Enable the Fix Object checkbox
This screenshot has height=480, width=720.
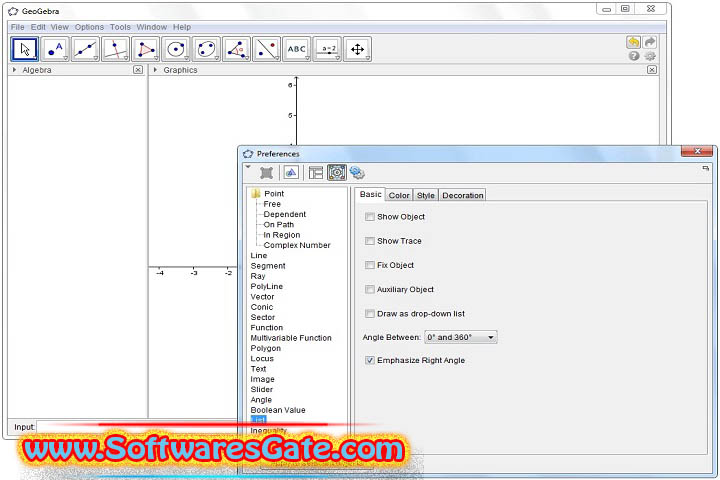pyautogui.click(x=370, y=265)
